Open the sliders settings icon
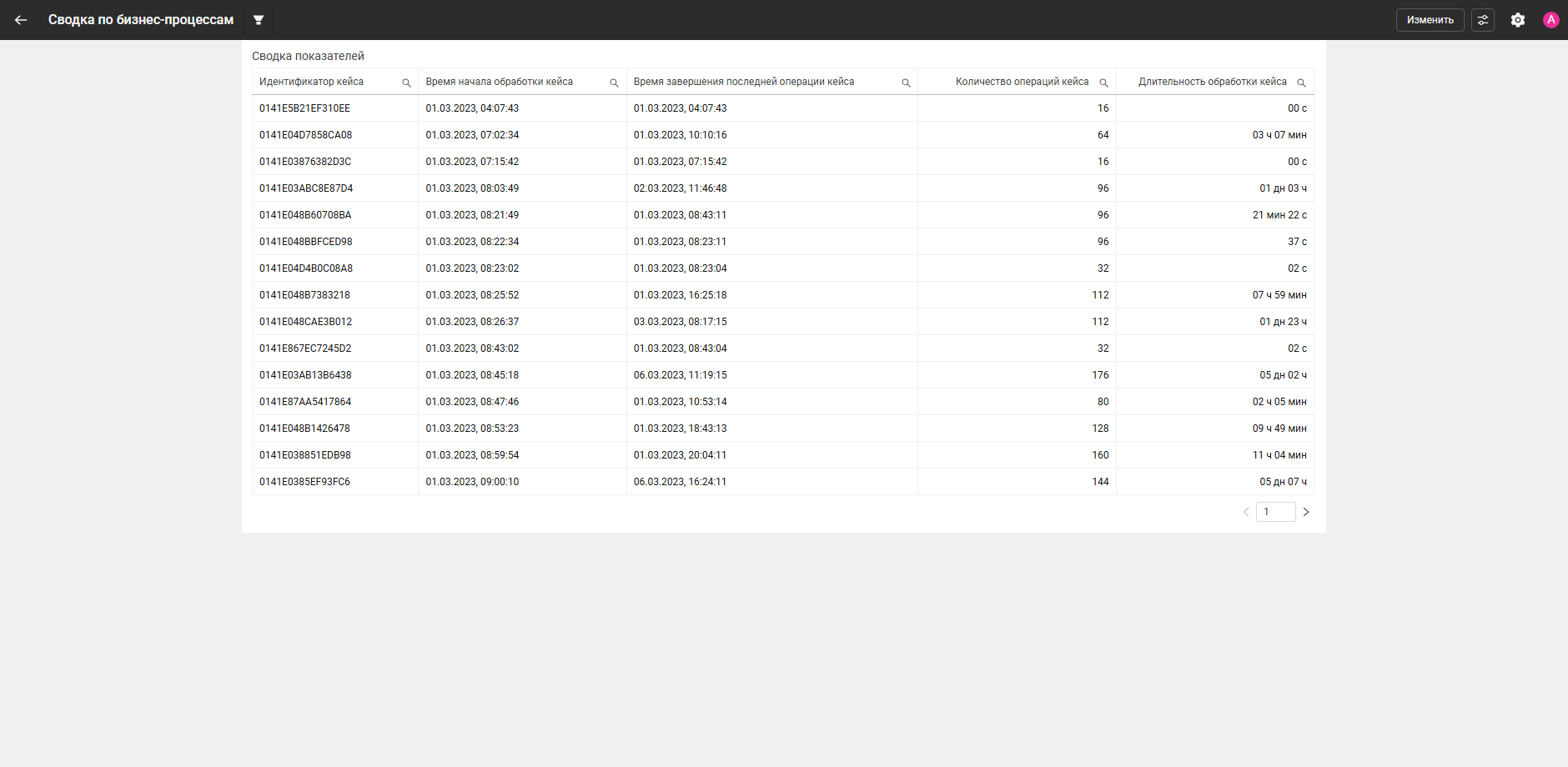Viewport: 1568px width, 767px height. click(x=1483, y=20)
